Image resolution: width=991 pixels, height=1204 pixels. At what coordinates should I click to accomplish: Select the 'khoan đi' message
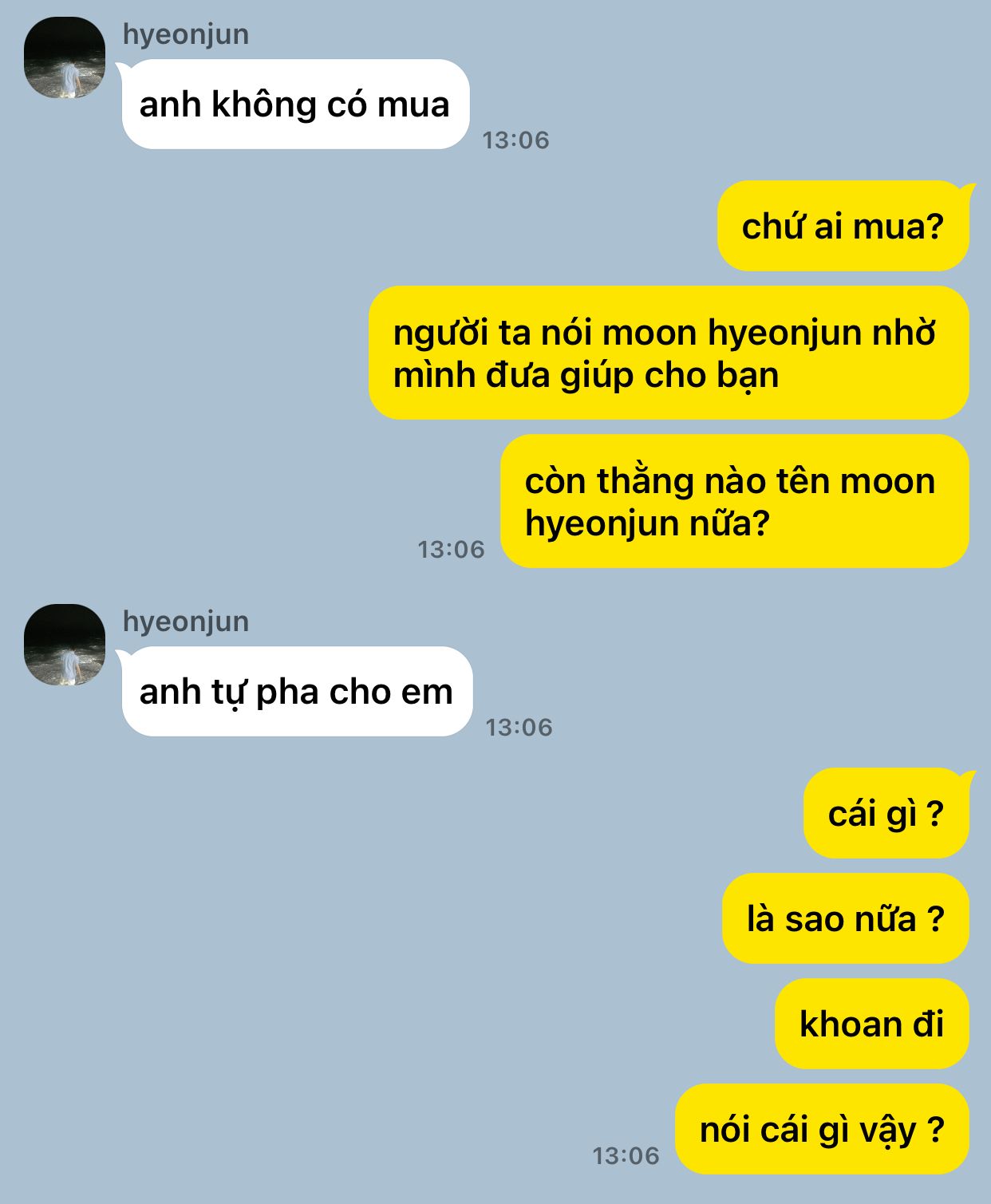pos(872,1024)
